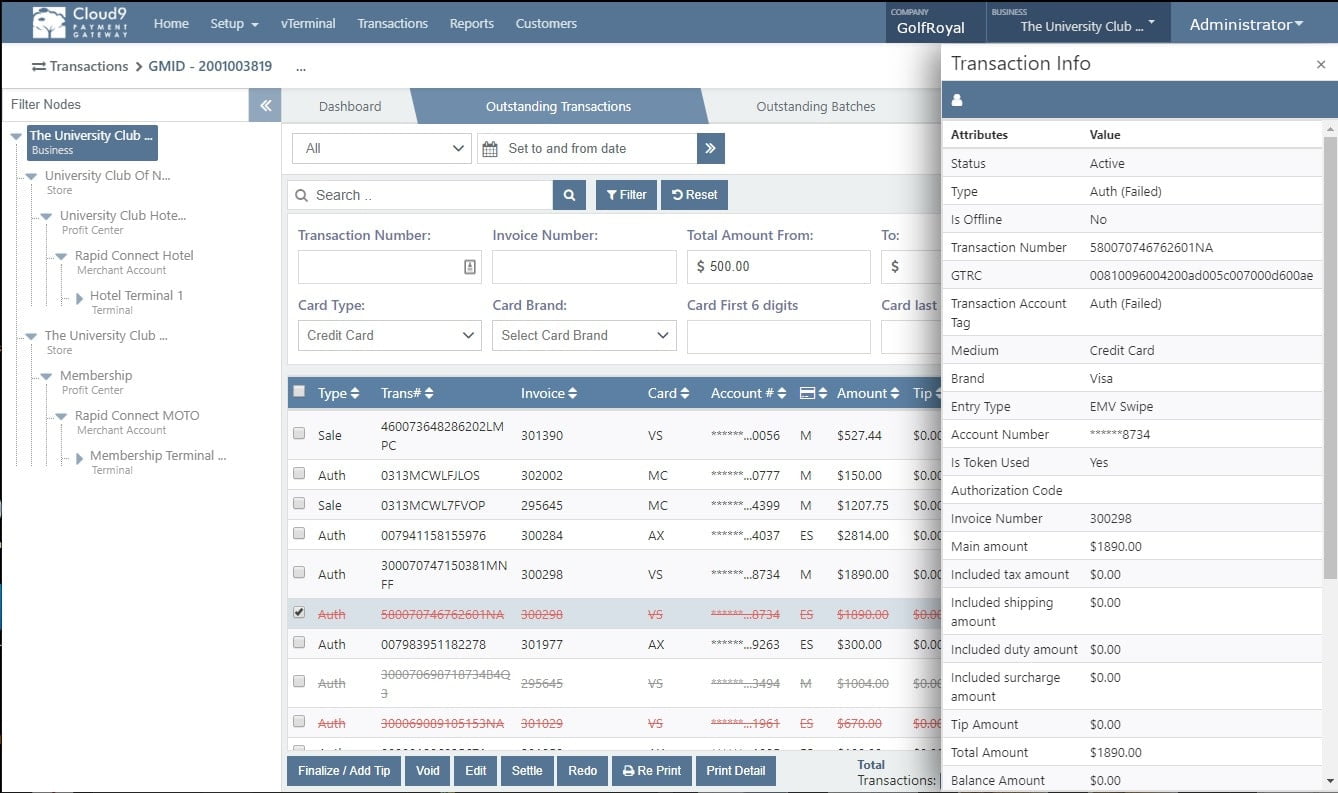
Task: Click the Settle button
Action: pyautogui.click(x=527, y=770)
